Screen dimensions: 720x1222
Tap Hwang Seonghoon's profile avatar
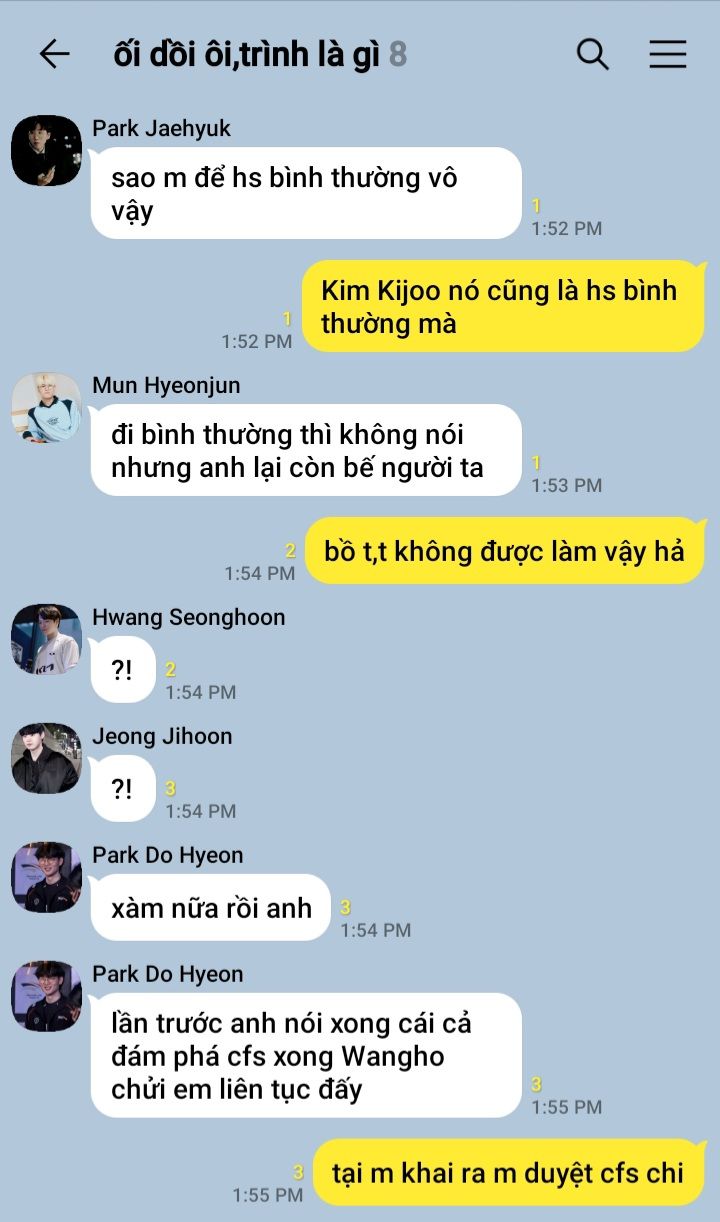coord(46,639)
